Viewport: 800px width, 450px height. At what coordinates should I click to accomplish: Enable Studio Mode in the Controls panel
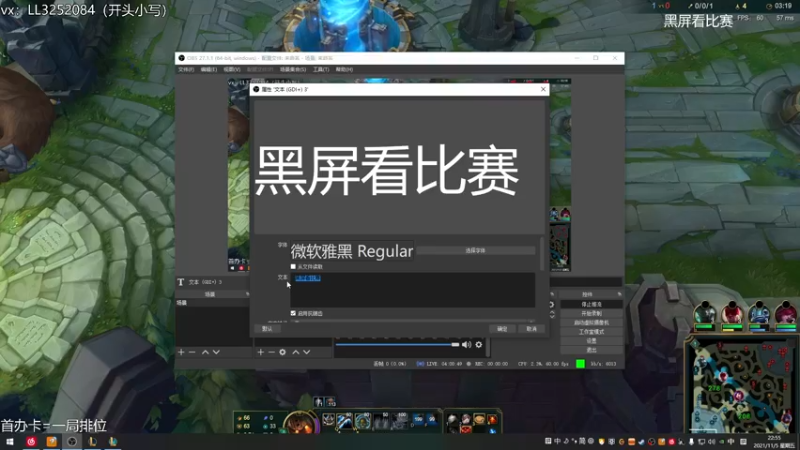(591, 332)
